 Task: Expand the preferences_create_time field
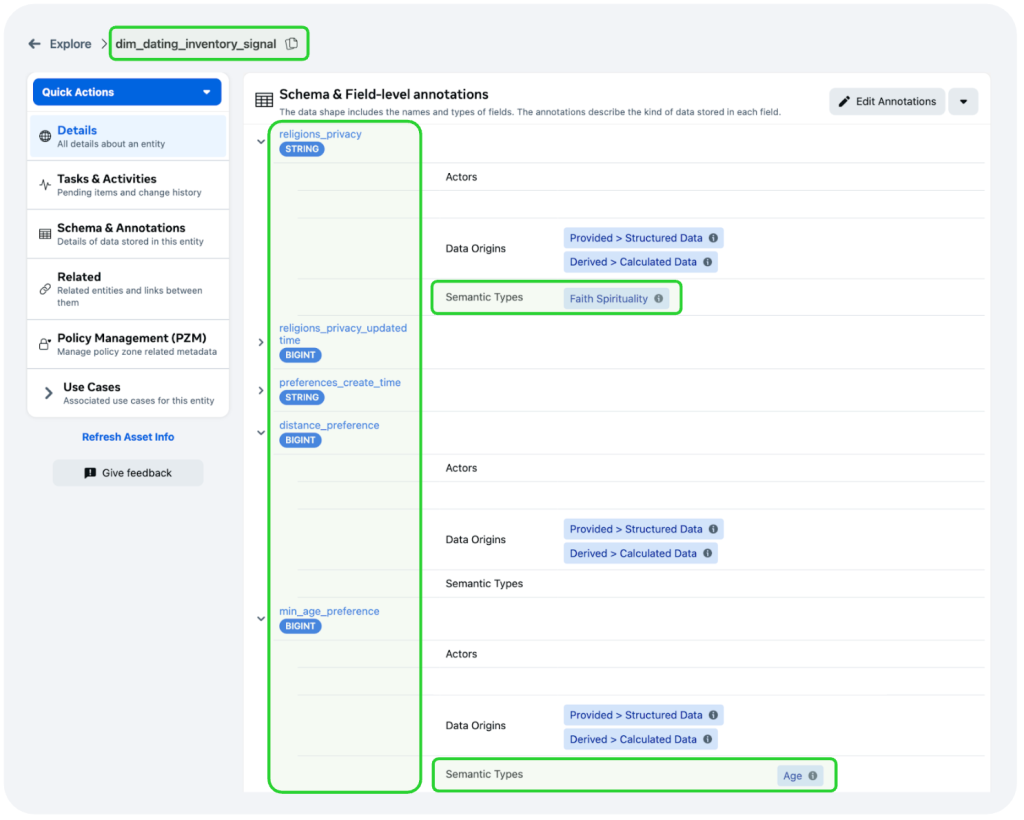pos(261,390)
